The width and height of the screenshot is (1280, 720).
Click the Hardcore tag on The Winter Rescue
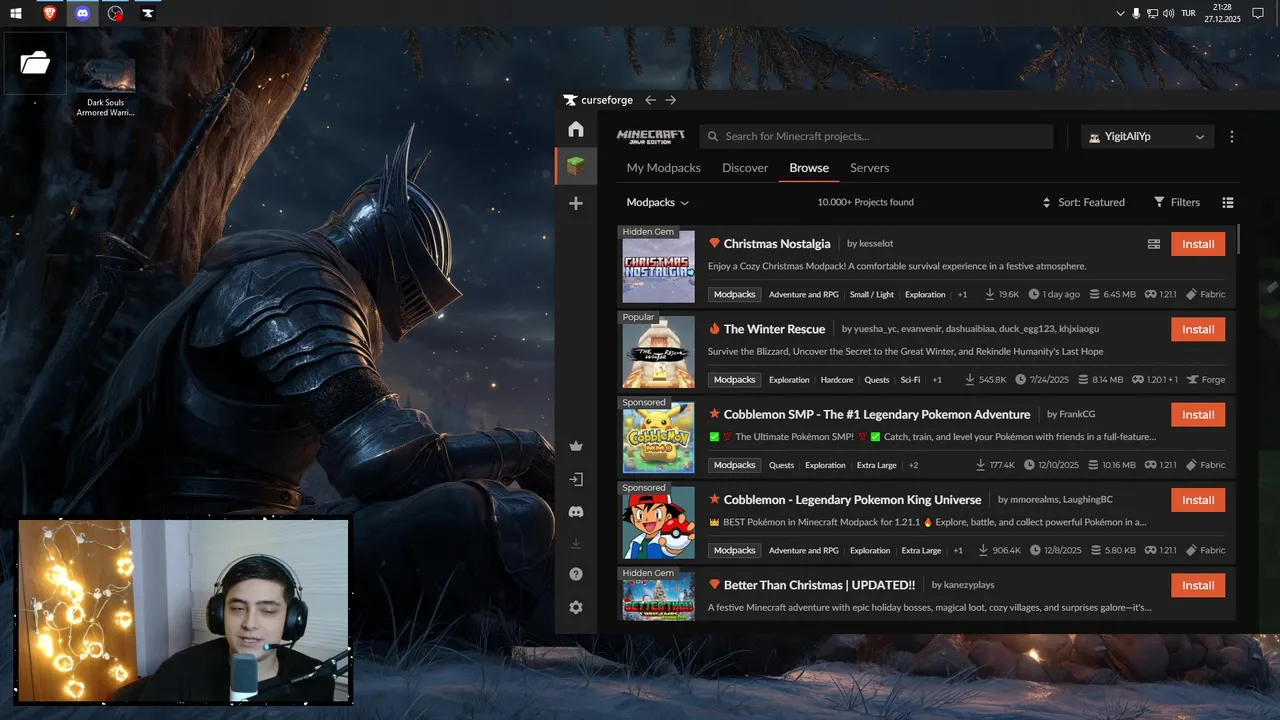coord(837,380)
